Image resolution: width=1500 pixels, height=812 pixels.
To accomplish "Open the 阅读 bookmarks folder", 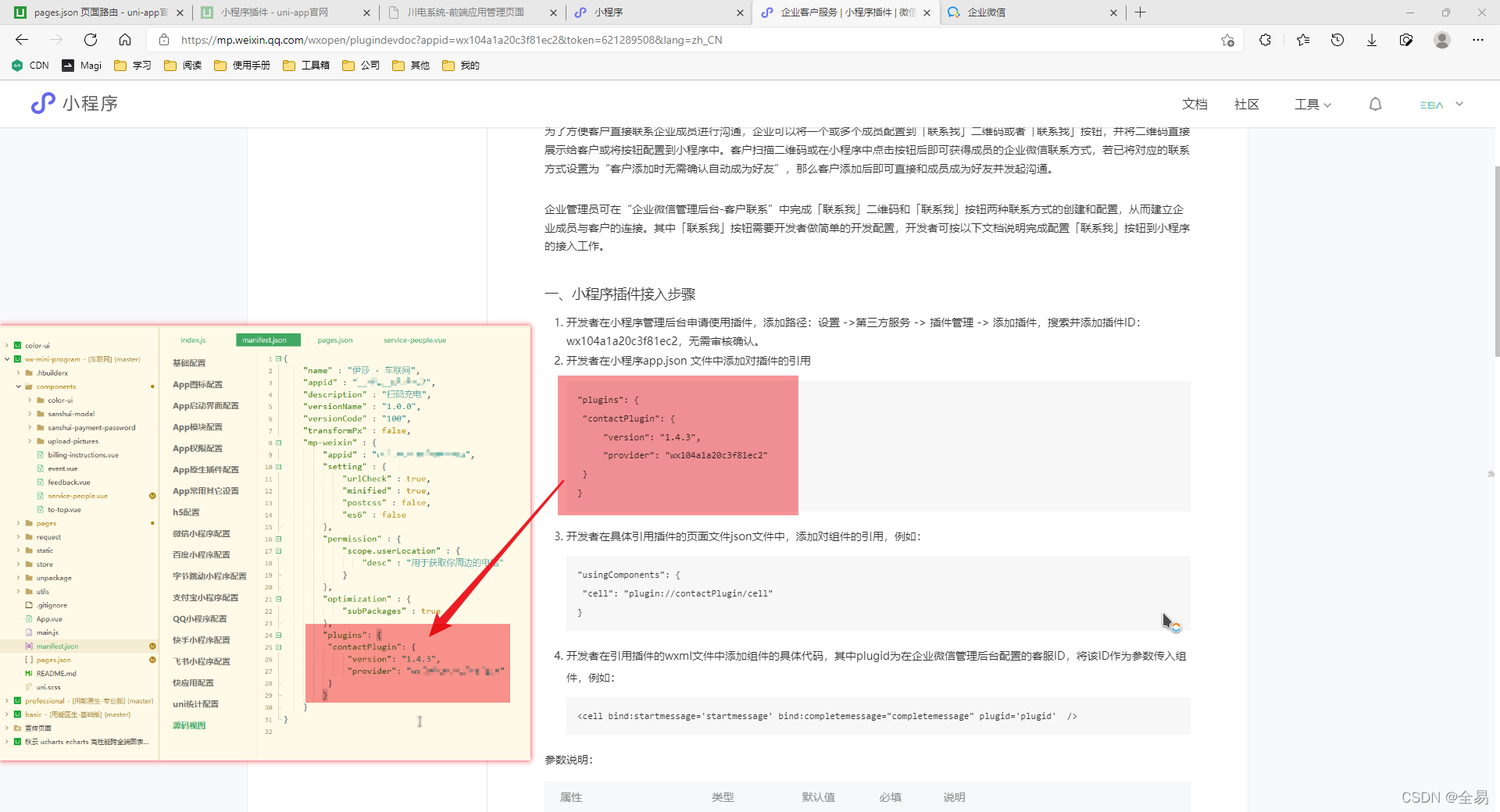I will tap(183, 66).
